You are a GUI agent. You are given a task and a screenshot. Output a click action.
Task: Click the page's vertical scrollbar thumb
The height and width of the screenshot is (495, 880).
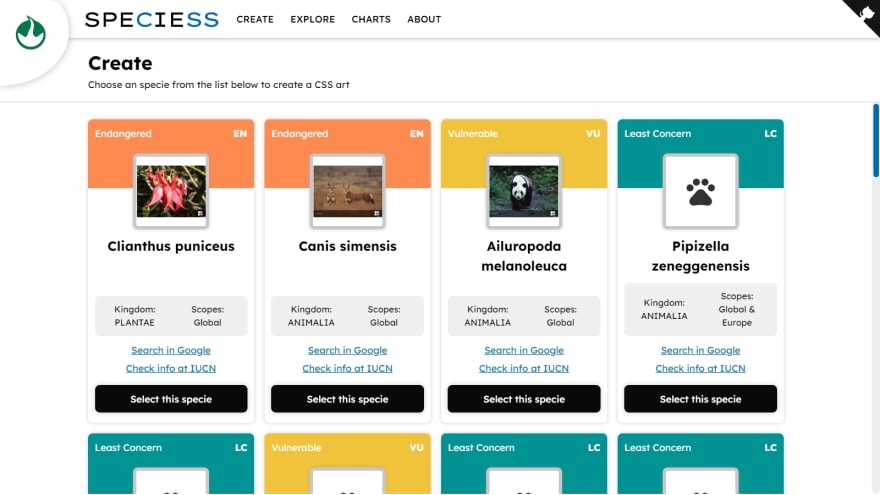pos(876,140)
